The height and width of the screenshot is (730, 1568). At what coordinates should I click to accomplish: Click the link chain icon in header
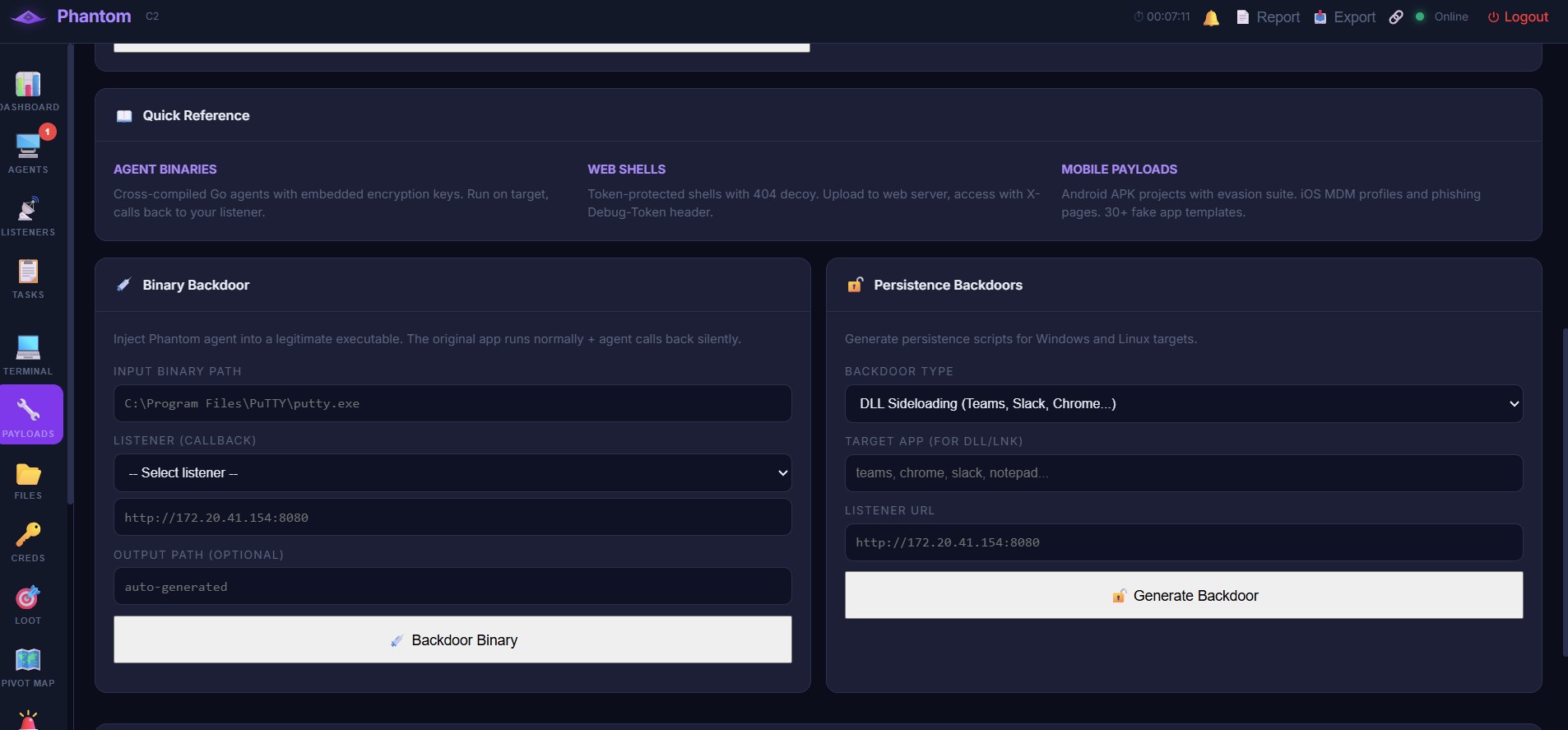(1396, 17)
